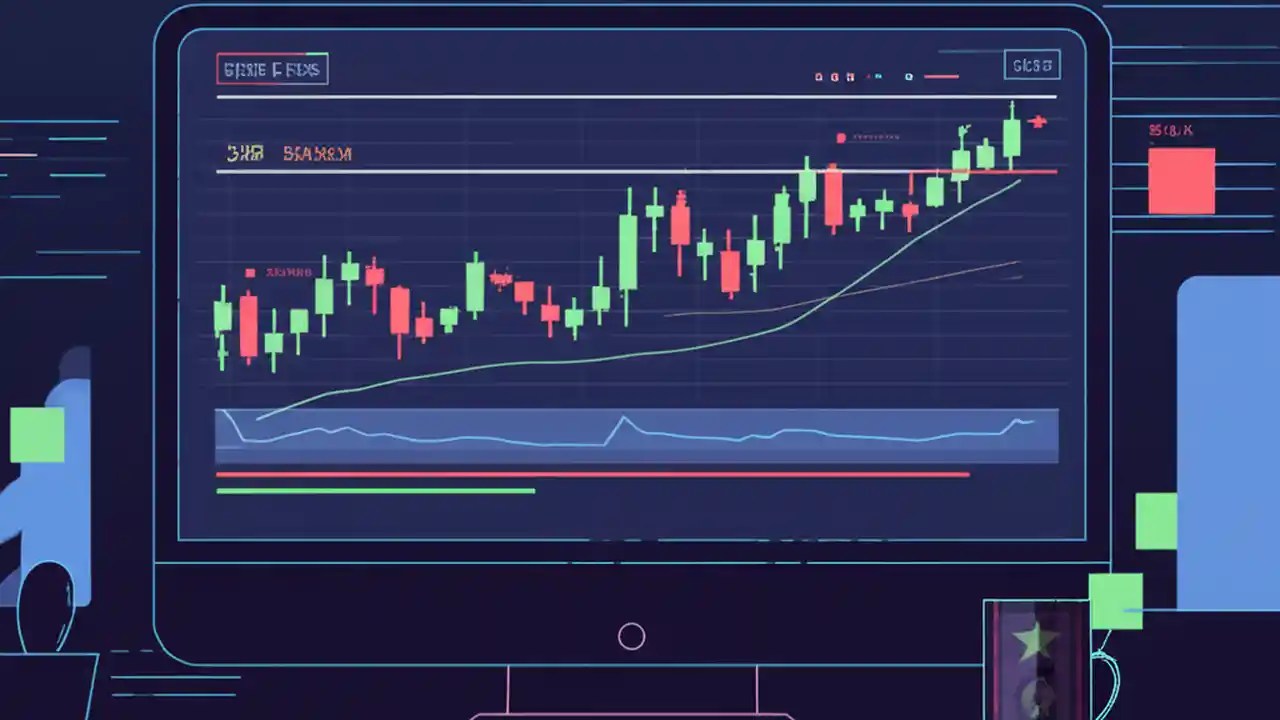Image resolution: width=1280 pixels, height=720 pixels.
Task: Open the ticker symbol dropdown in the top-left box
Action: (x=271, y=68)
